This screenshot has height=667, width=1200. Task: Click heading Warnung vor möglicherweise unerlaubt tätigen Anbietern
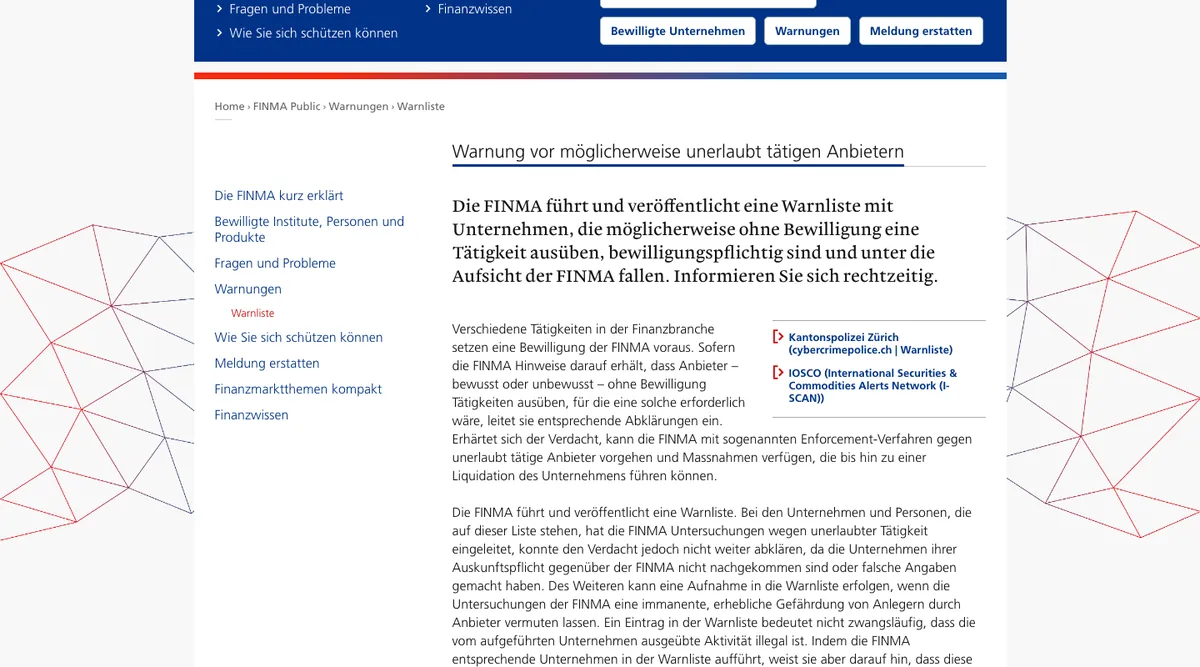point(678,152)
